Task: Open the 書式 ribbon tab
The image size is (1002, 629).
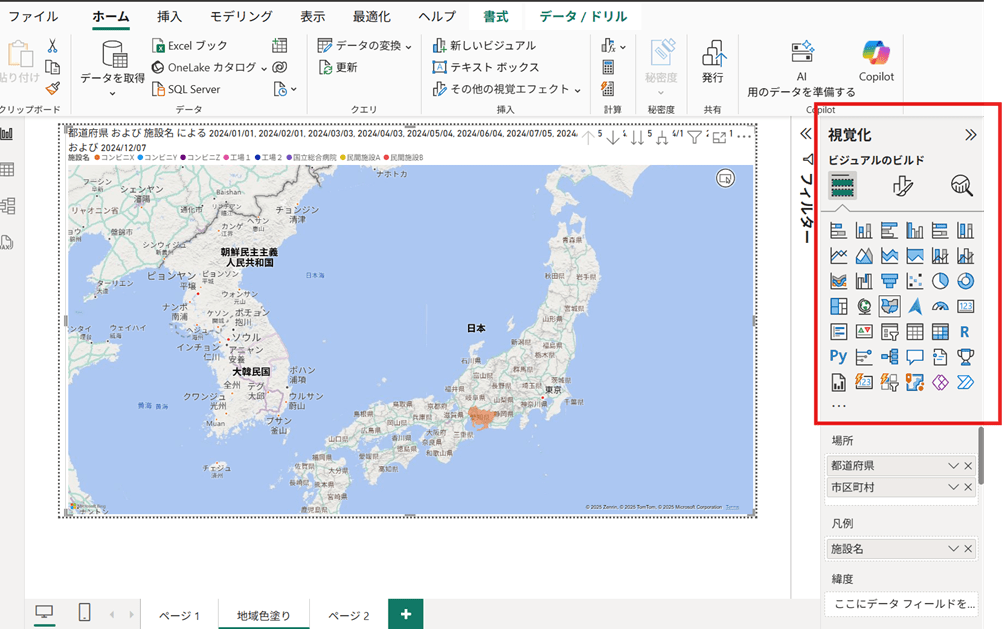Action: pyautogui.click(x=495, y=17)
